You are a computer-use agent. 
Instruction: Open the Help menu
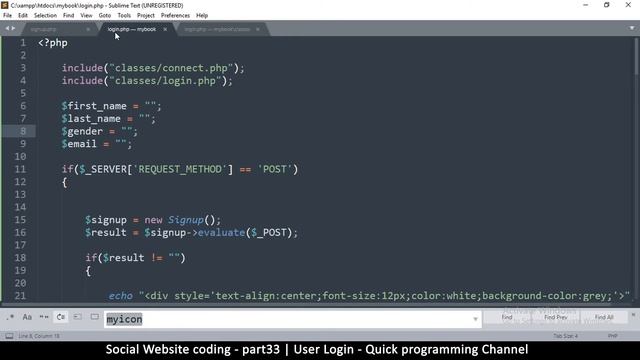click(x=202, y=16)
